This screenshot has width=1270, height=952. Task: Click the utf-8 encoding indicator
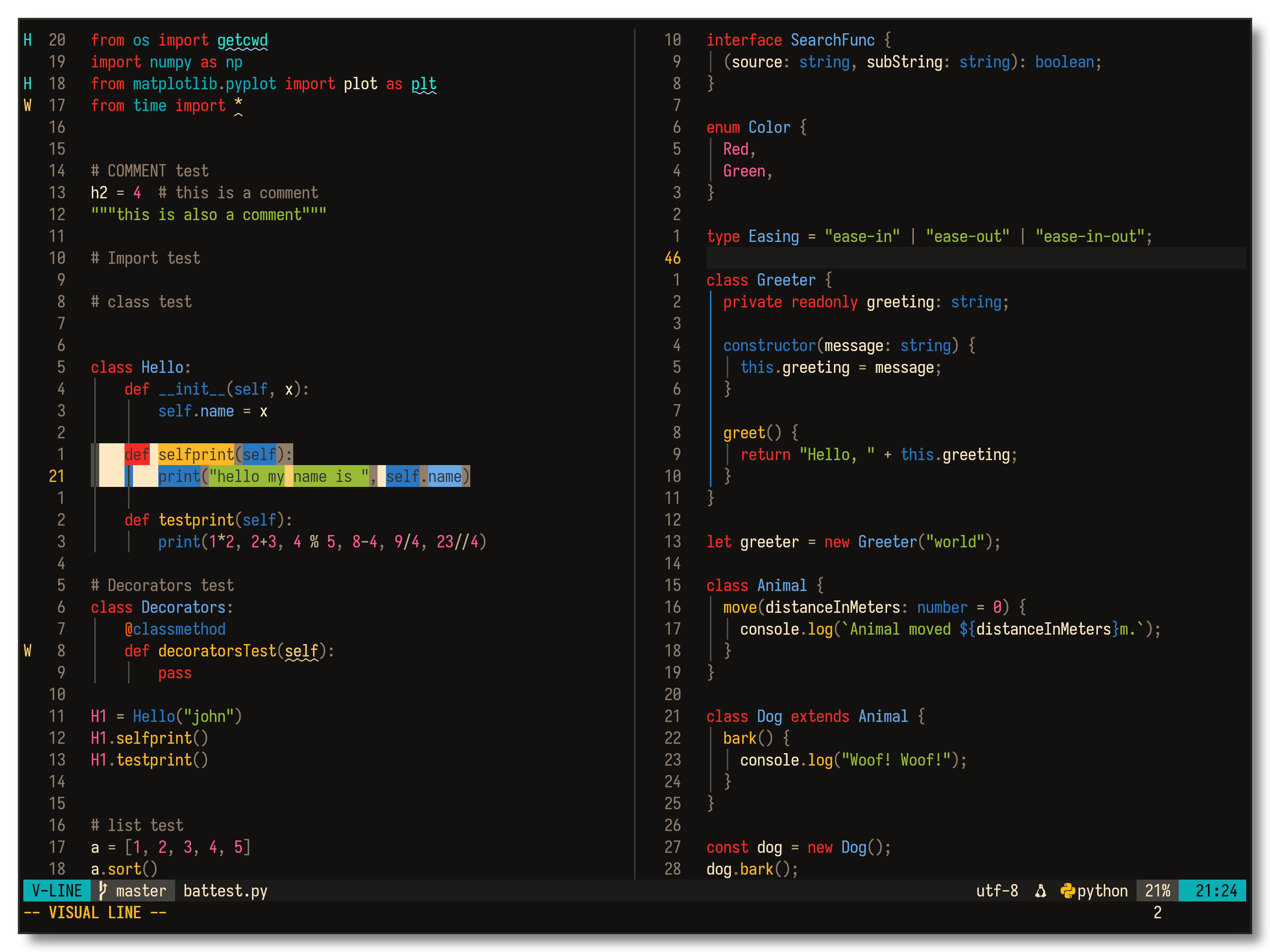[997, 891]
